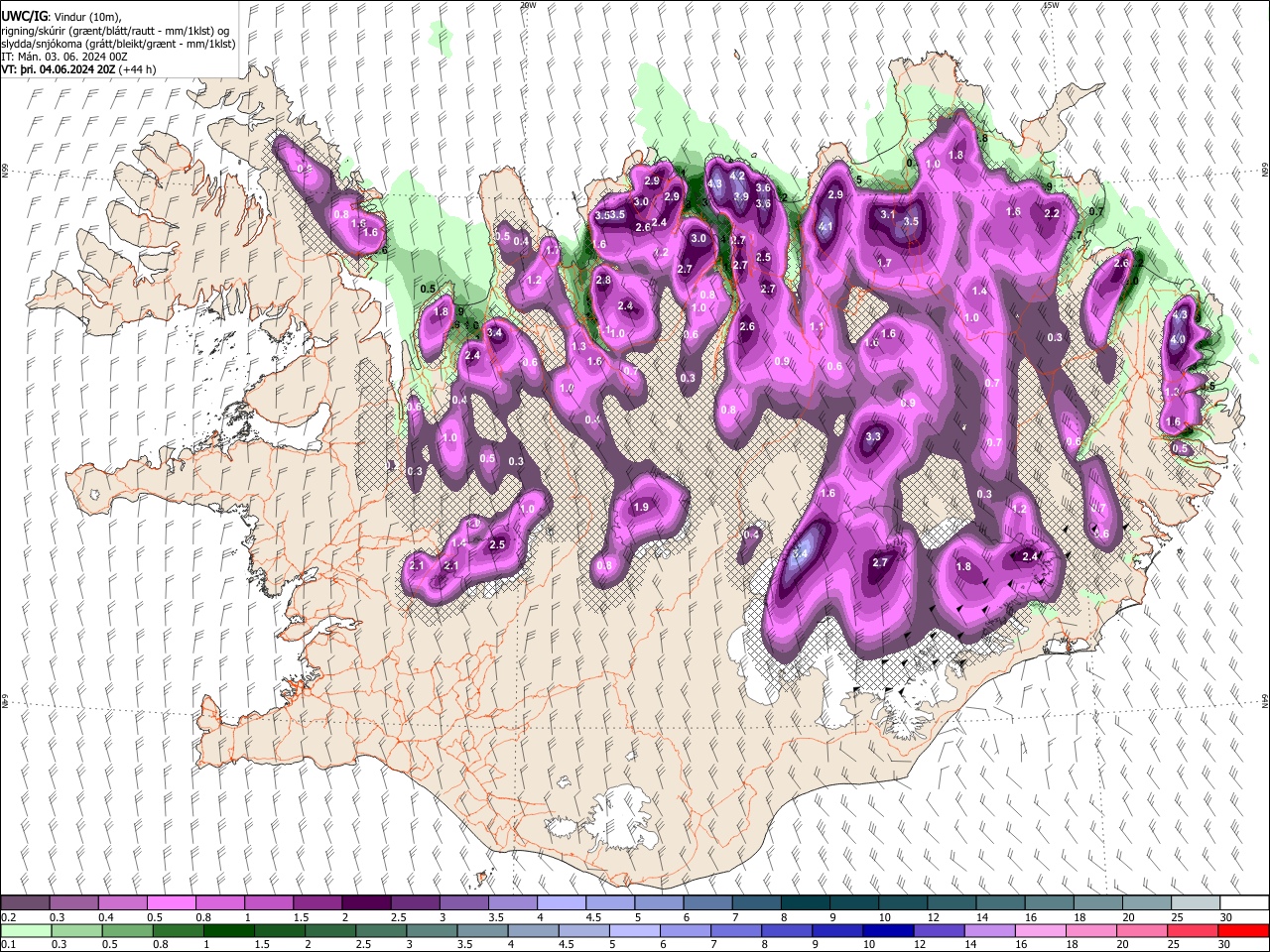Click the blue rain swatch starting at 8

coord(786,930)
